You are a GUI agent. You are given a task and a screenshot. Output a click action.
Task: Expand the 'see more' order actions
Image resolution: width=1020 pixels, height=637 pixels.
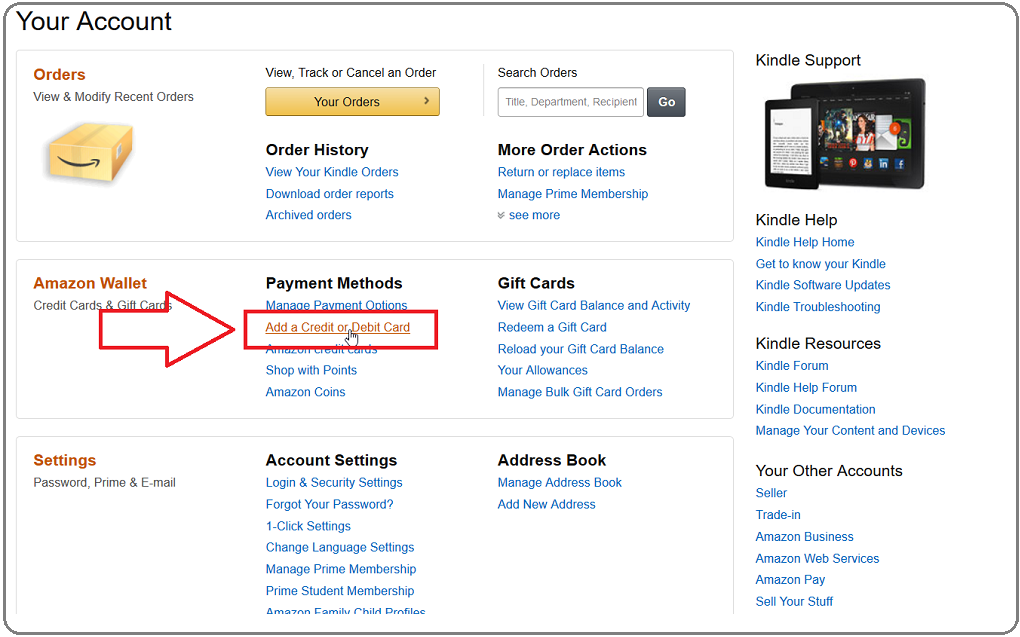[x=528, y=215]
